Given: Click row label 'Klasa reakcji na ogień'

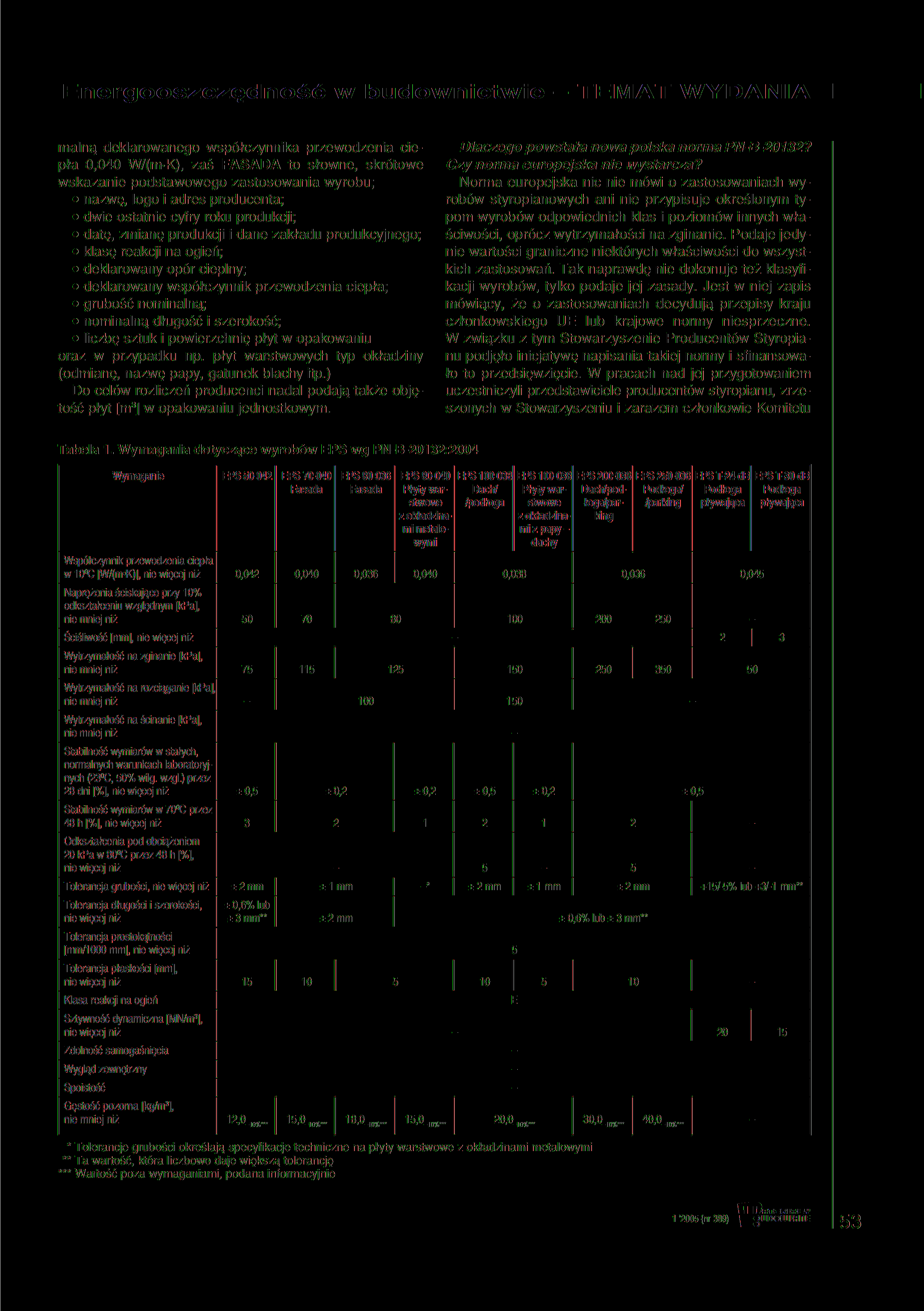Looking at the screenshot, I should coord(111,1000).
